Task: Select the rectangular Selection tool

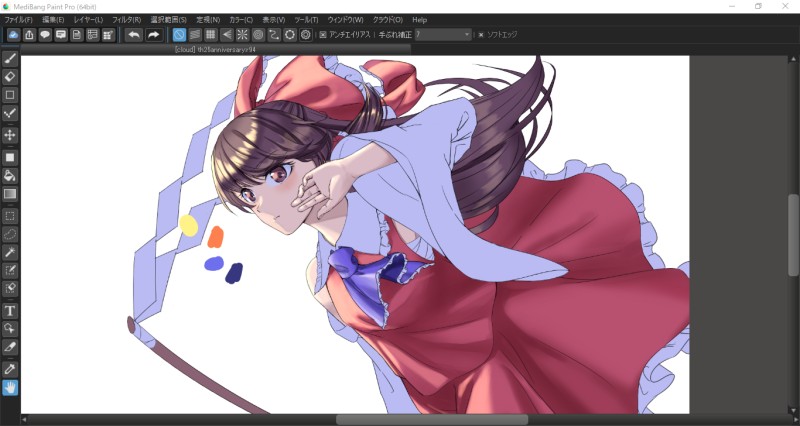Action: [x=10, y=216]
